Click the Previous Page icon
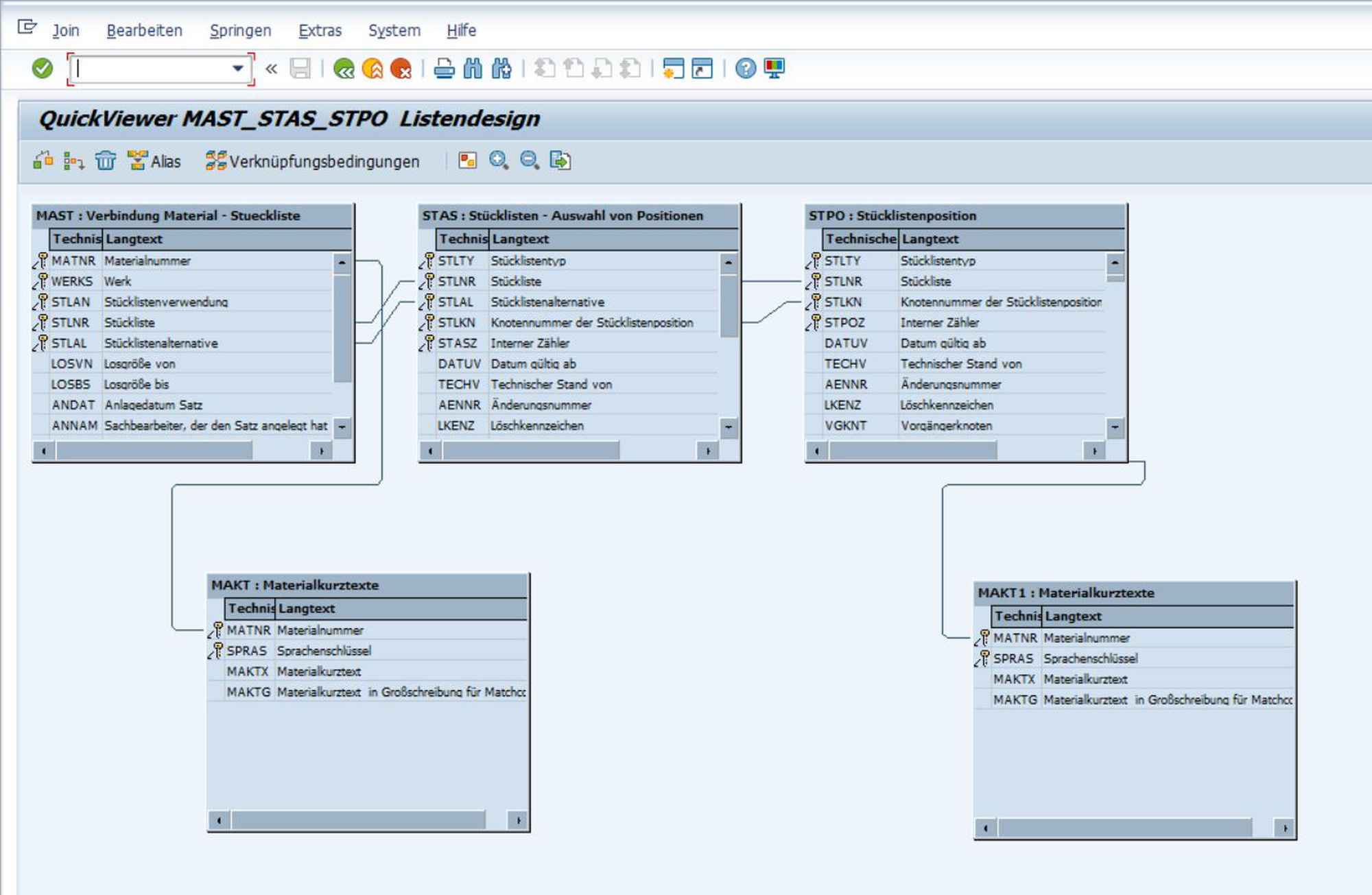The width and height of the screenshot is (1372, 895). point(573,69)
